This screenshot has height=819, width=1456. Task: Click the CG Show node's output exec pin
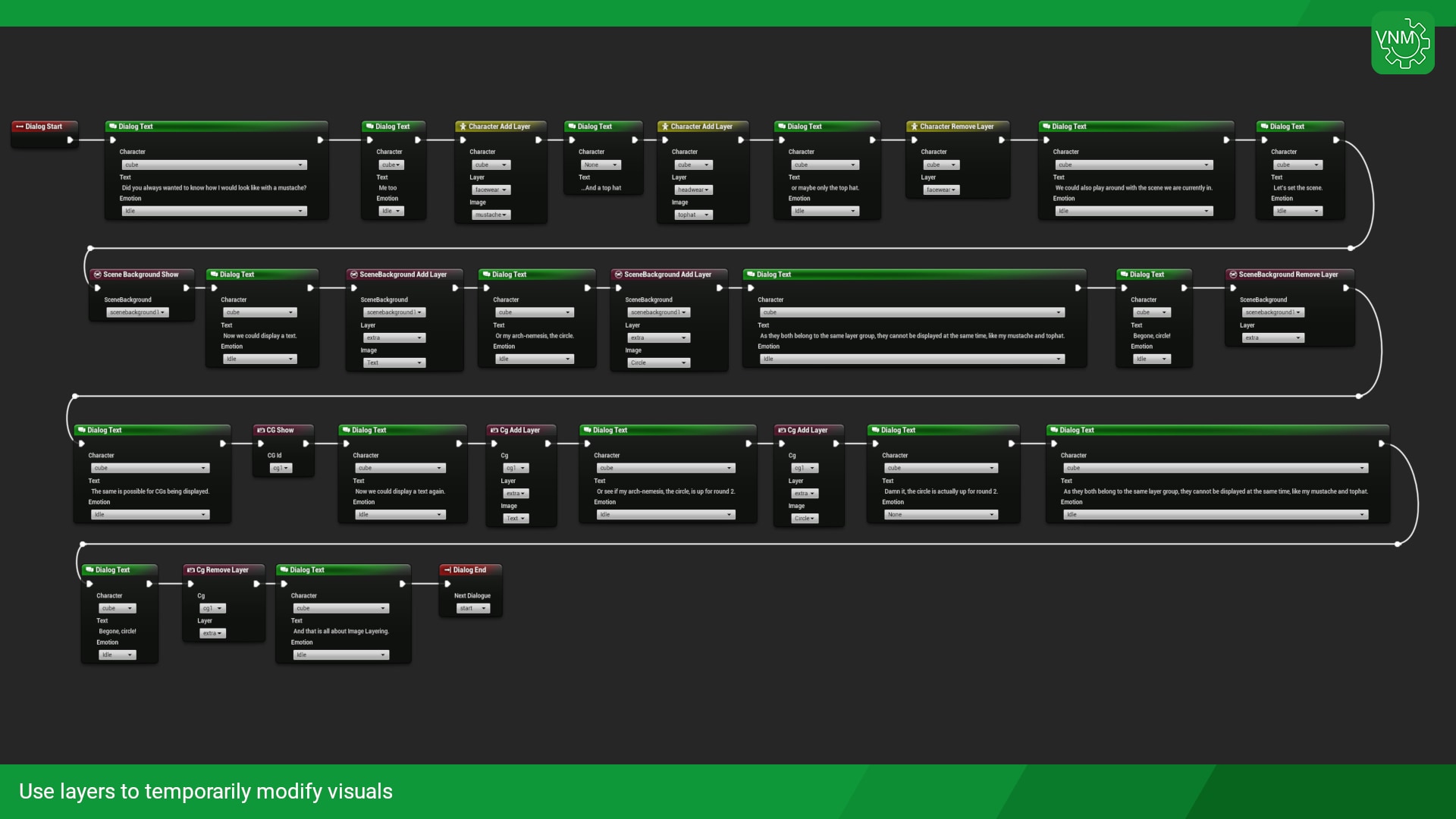[306, 444]
